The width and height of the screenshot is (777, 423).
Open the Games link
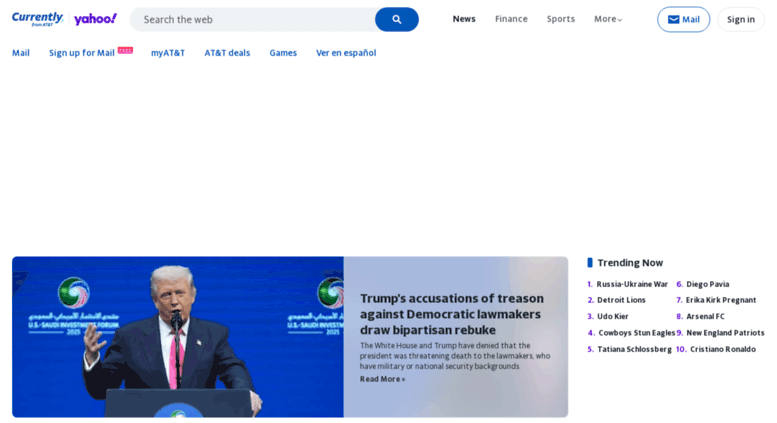coord(283,53)
